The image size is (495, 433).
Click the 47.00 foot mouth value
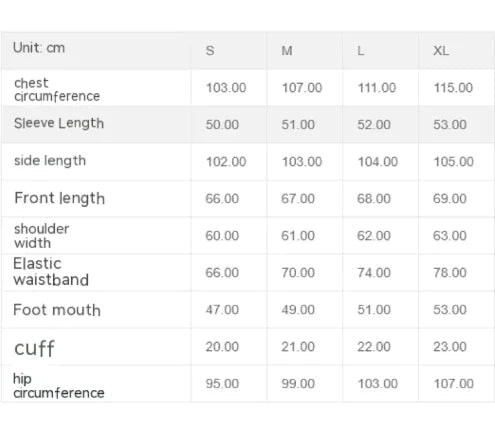click(222, 310)
